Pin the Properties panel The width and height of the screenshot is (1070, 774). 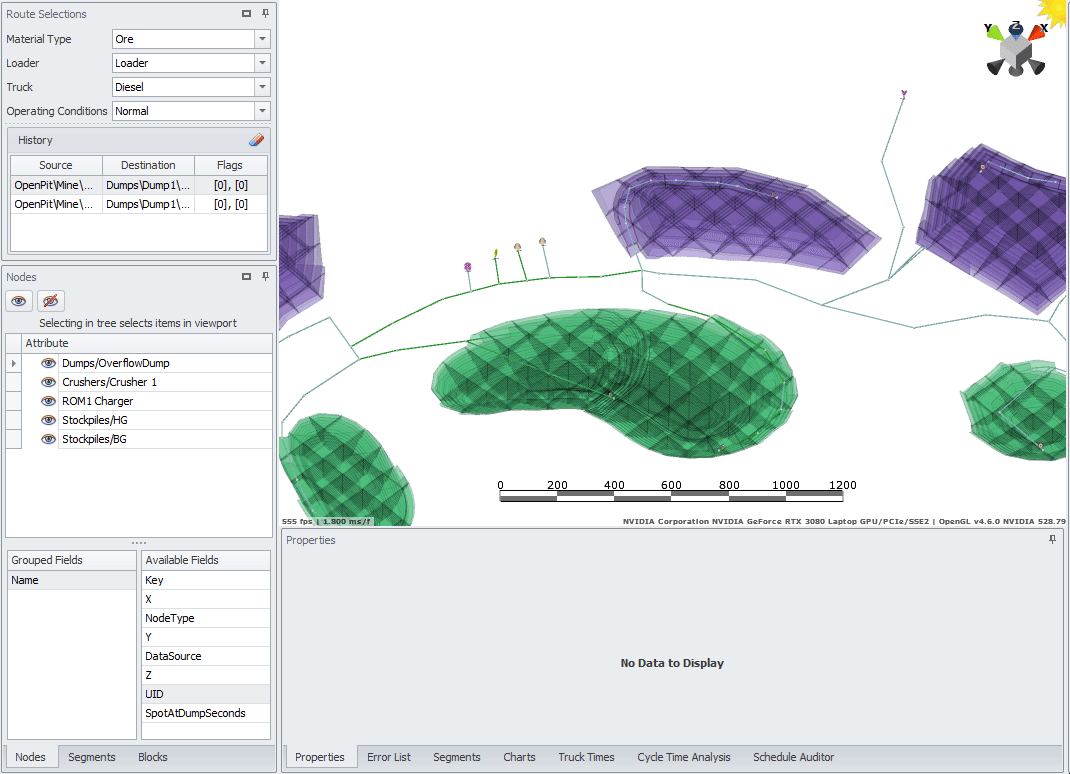pos(1052,540)
